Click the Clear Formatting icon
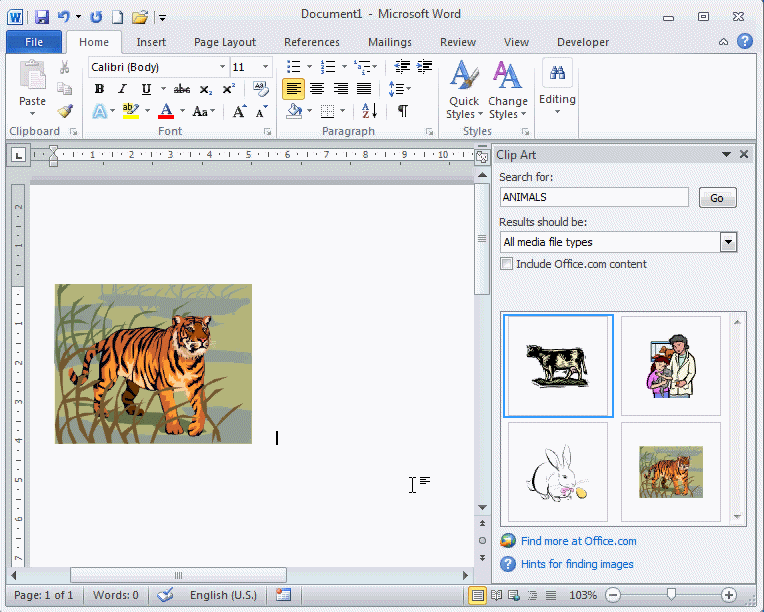This screenshot has width=764, height=612. click(261, 89)
